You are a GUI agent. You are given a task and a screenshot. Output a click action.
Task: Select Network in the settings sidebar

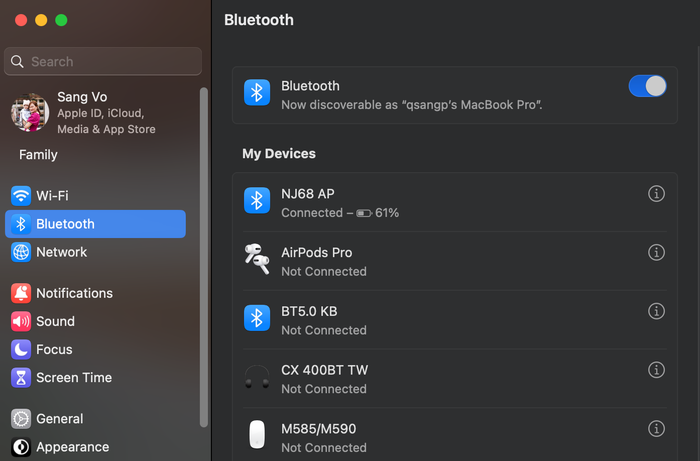[95, 252]
